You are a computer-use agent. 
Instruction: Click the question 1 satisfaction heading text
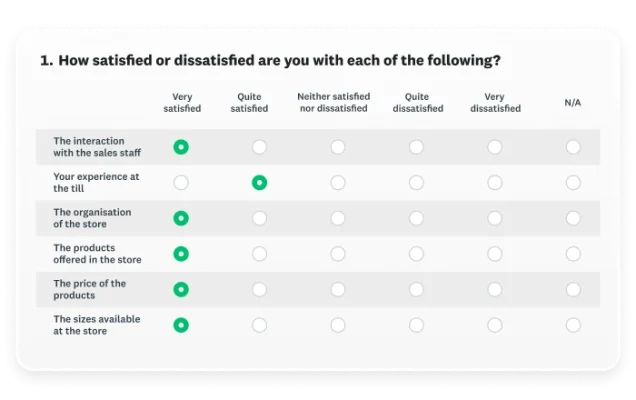coord(270,61)
